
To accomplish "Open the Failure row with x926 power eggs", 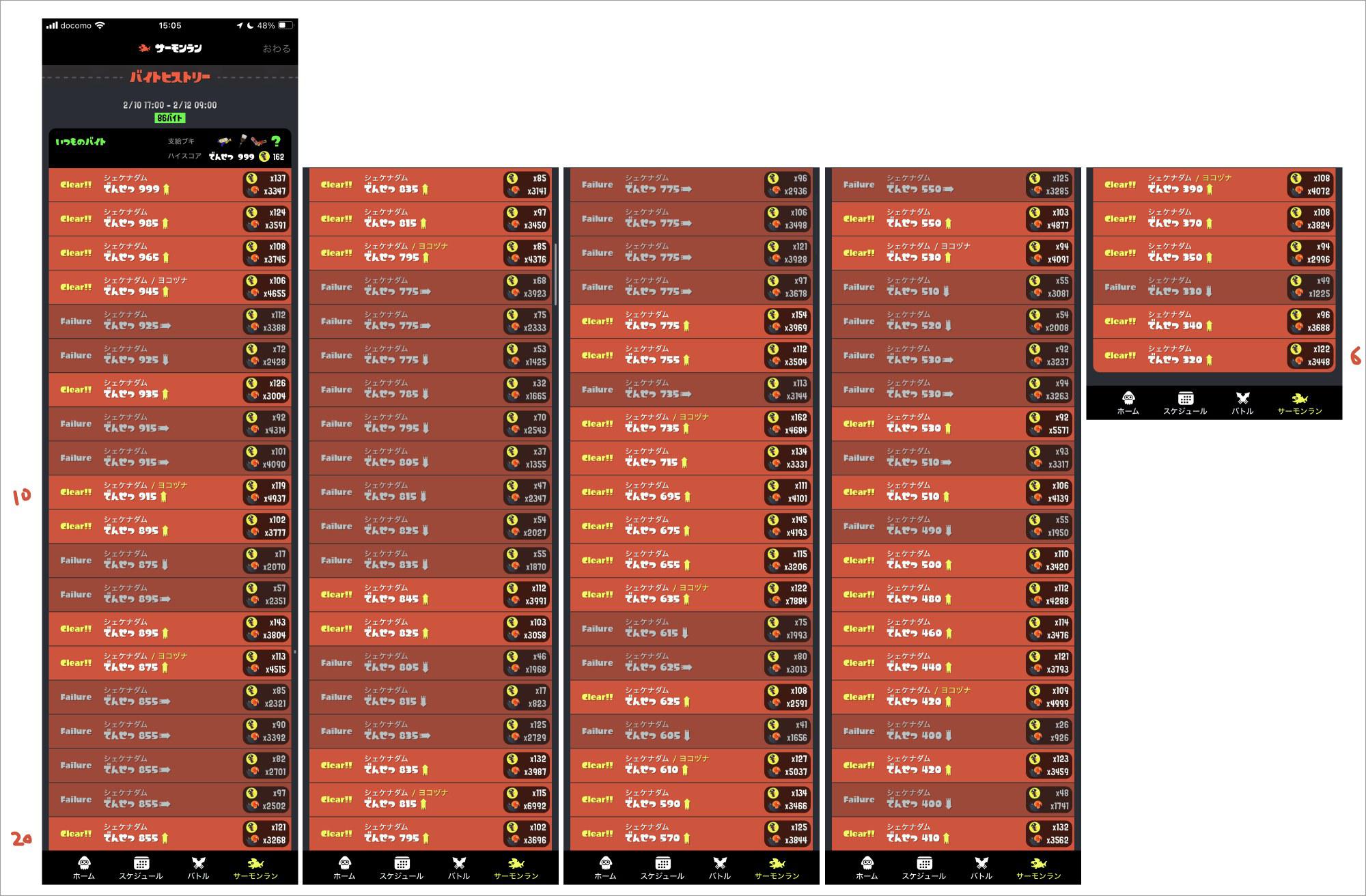I will point(953,731).
